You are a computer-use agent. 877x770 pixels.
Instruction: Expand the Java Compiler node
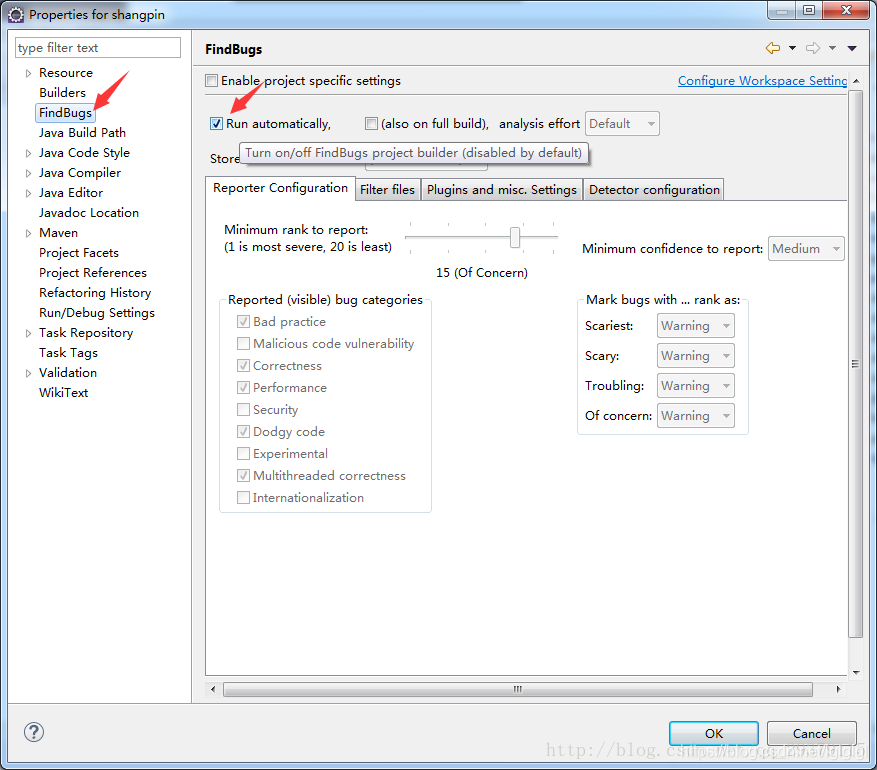(28, 173)
